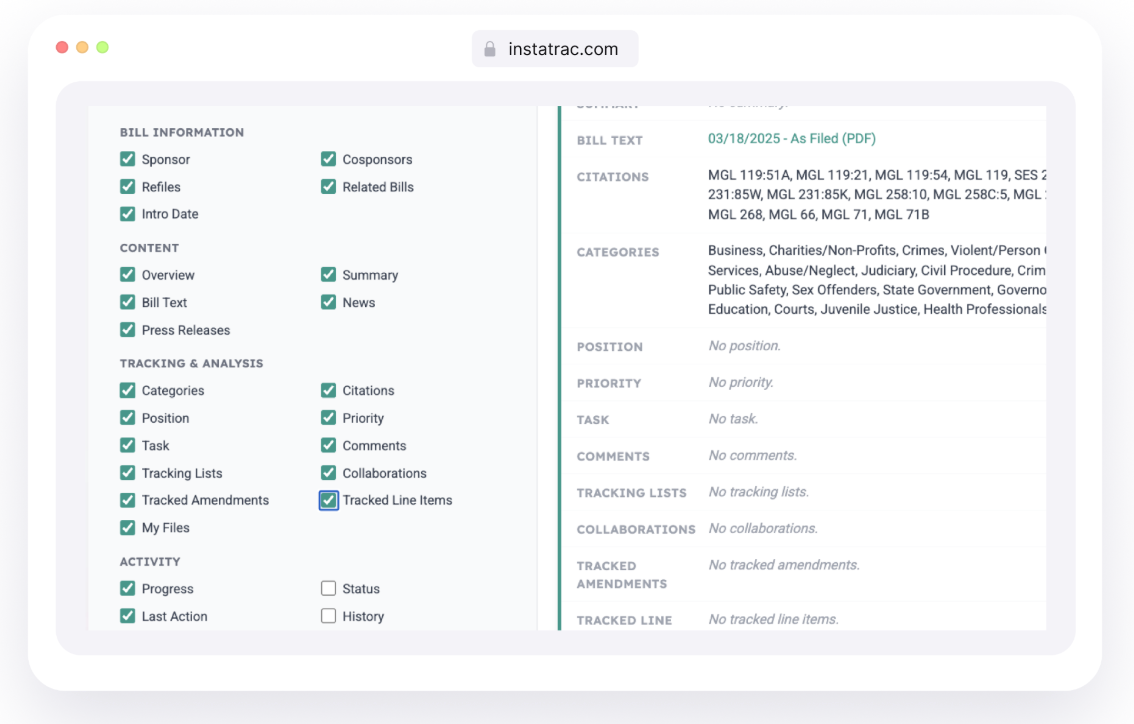The width and height of the screenshot is (1134, 724).
Task: Check the History checkbox
Action: pyautogui.click(x=328, y=616)
